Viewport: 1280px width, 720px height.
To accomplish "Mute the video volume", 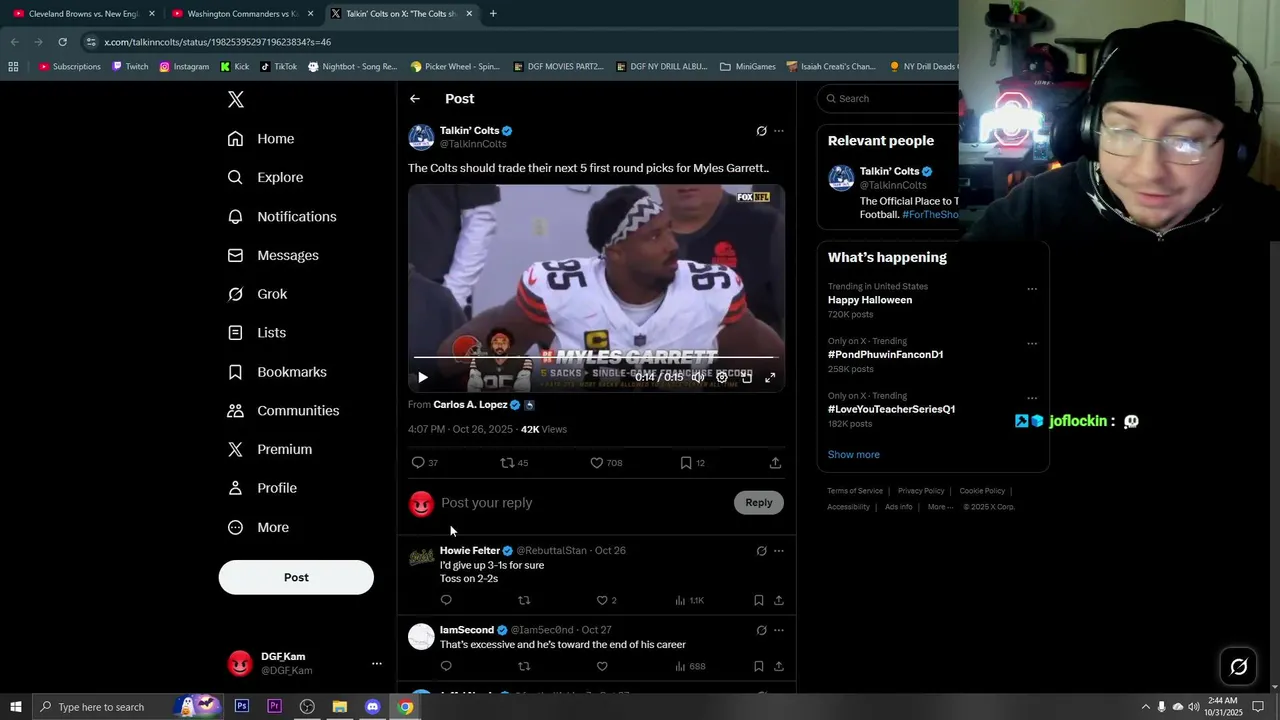I will (698, 377).
